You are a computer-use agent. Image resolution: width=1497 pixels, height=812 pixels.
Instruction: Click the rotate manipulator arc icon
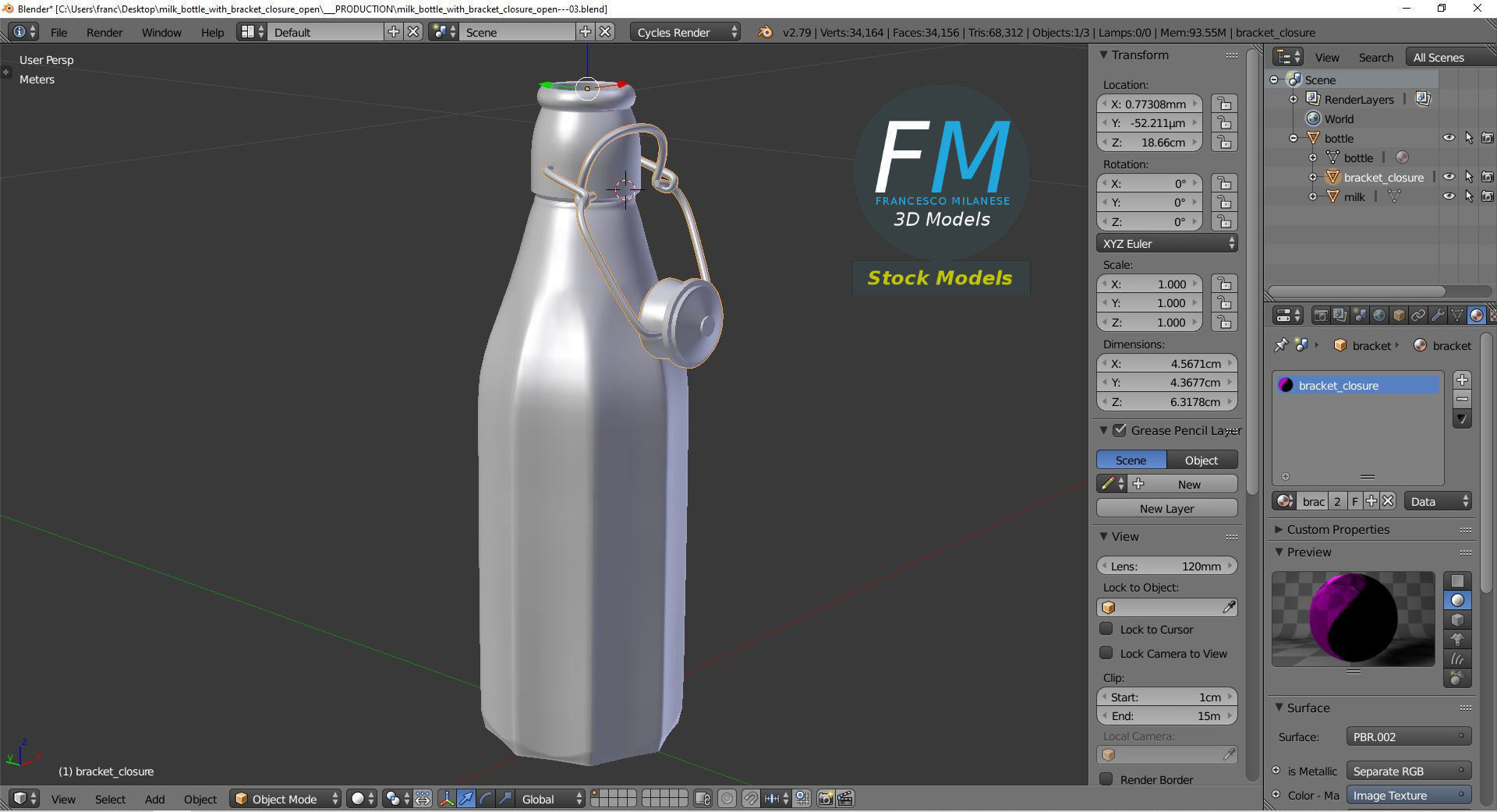tap(486, 799)
